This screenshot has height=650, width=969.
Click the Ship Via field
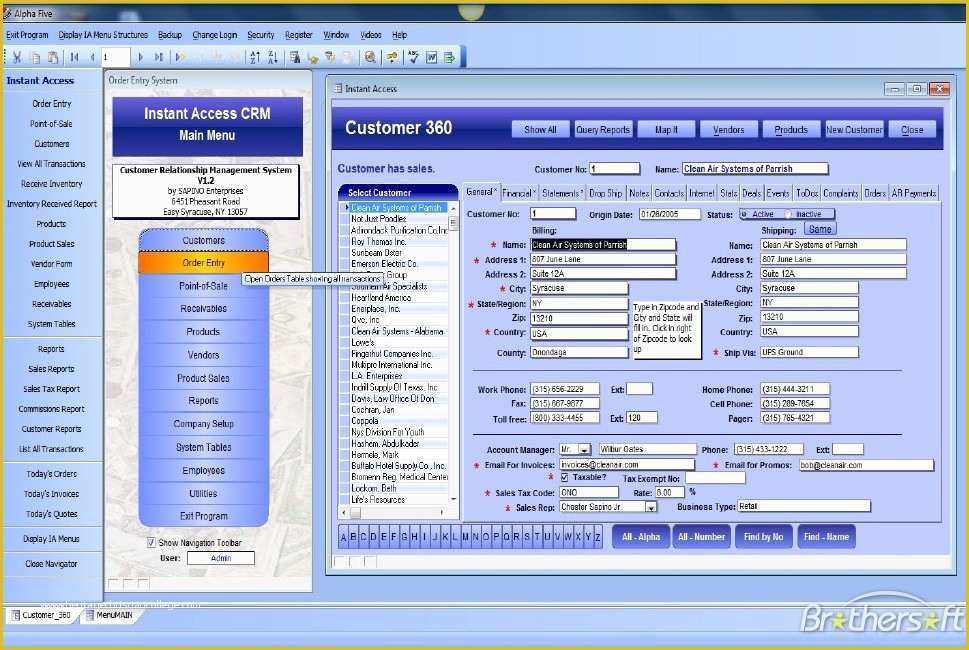pos(809,352)
